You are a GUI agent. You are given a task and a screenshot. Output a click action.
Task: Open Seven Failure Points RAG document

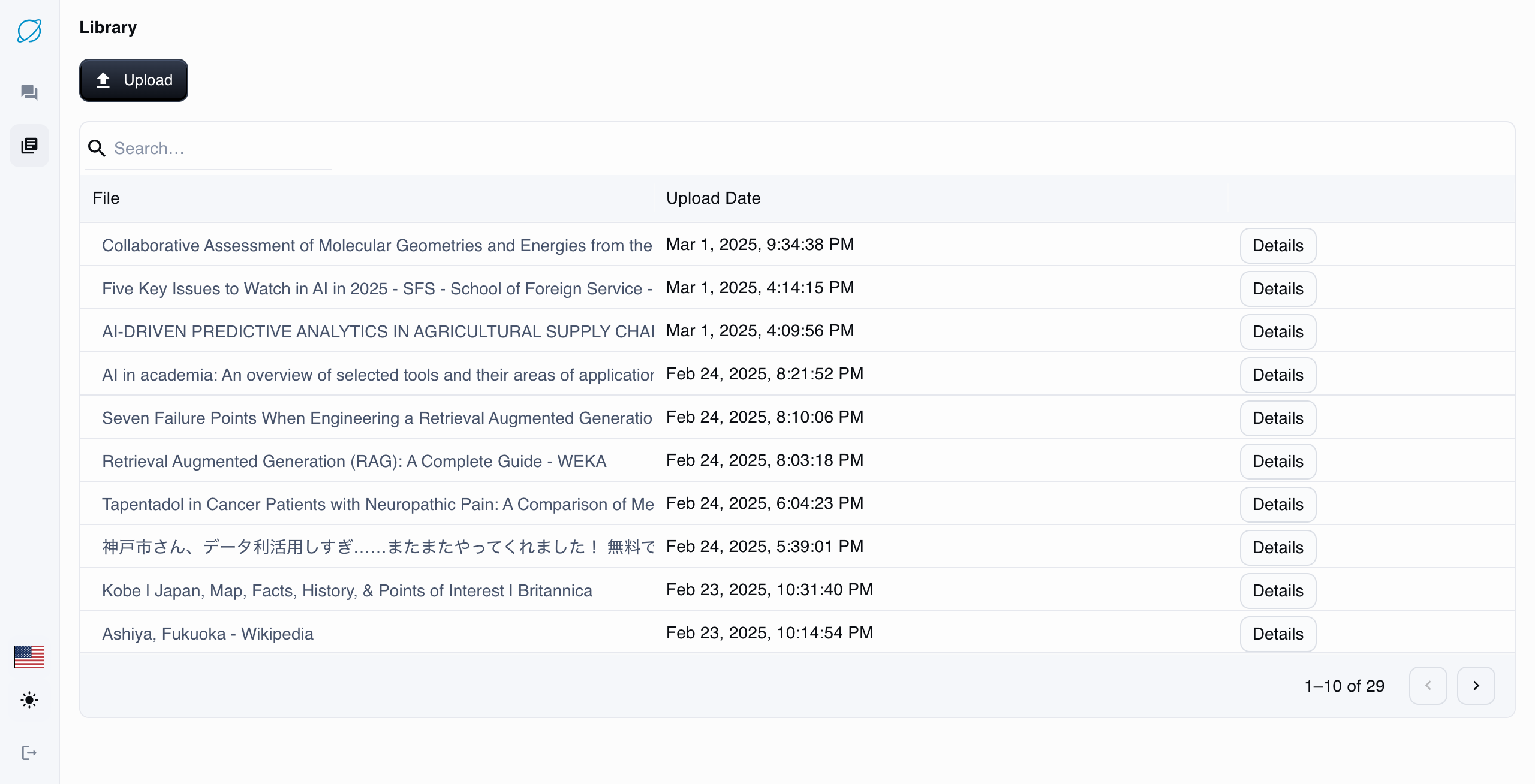378,418
